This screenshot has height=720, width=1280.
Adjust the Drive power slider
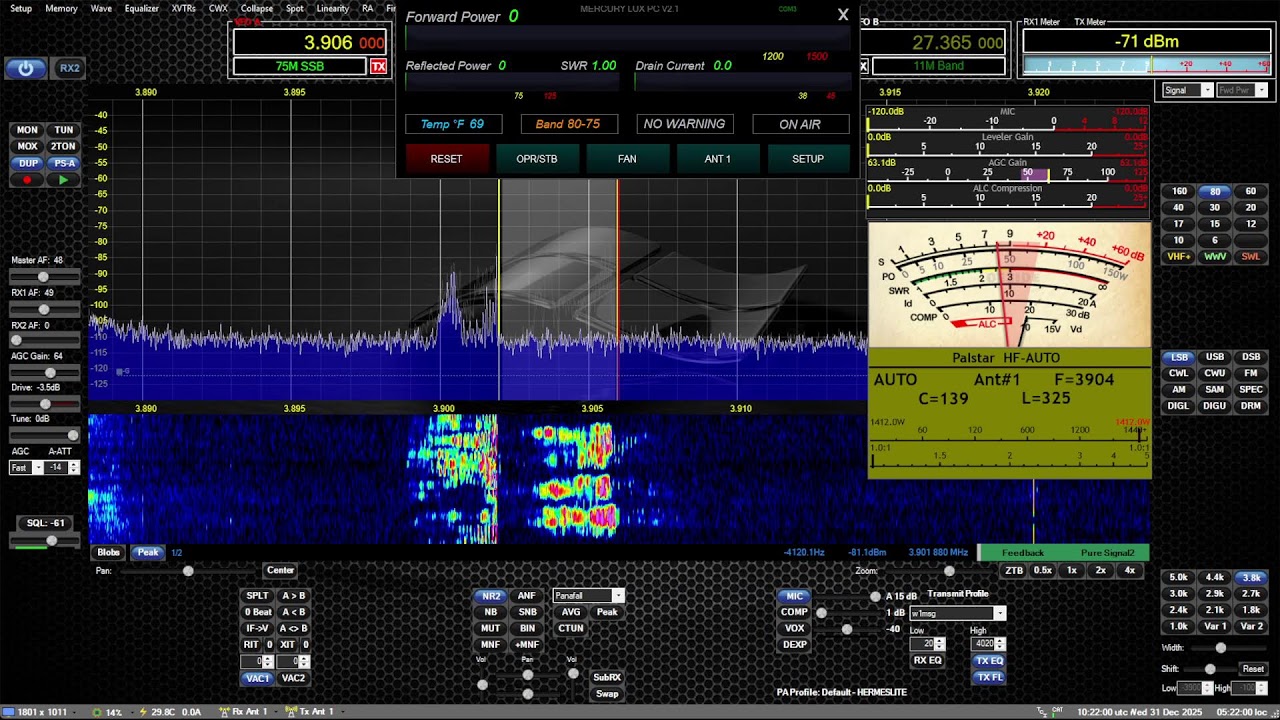click(44, 403)
